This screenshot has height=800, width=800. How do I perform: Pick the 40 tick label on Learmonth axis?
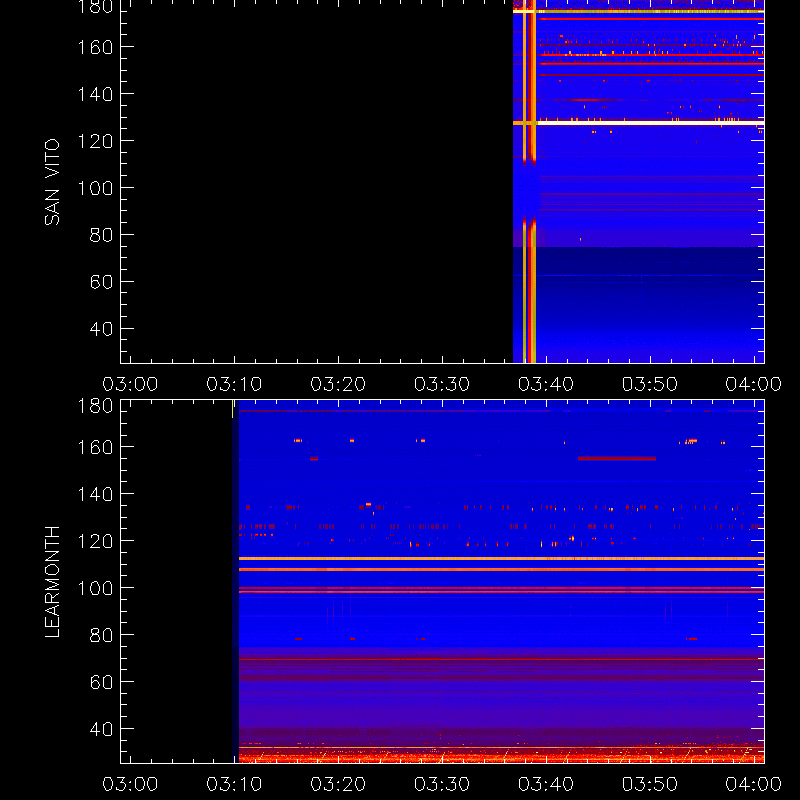[101, 729]
